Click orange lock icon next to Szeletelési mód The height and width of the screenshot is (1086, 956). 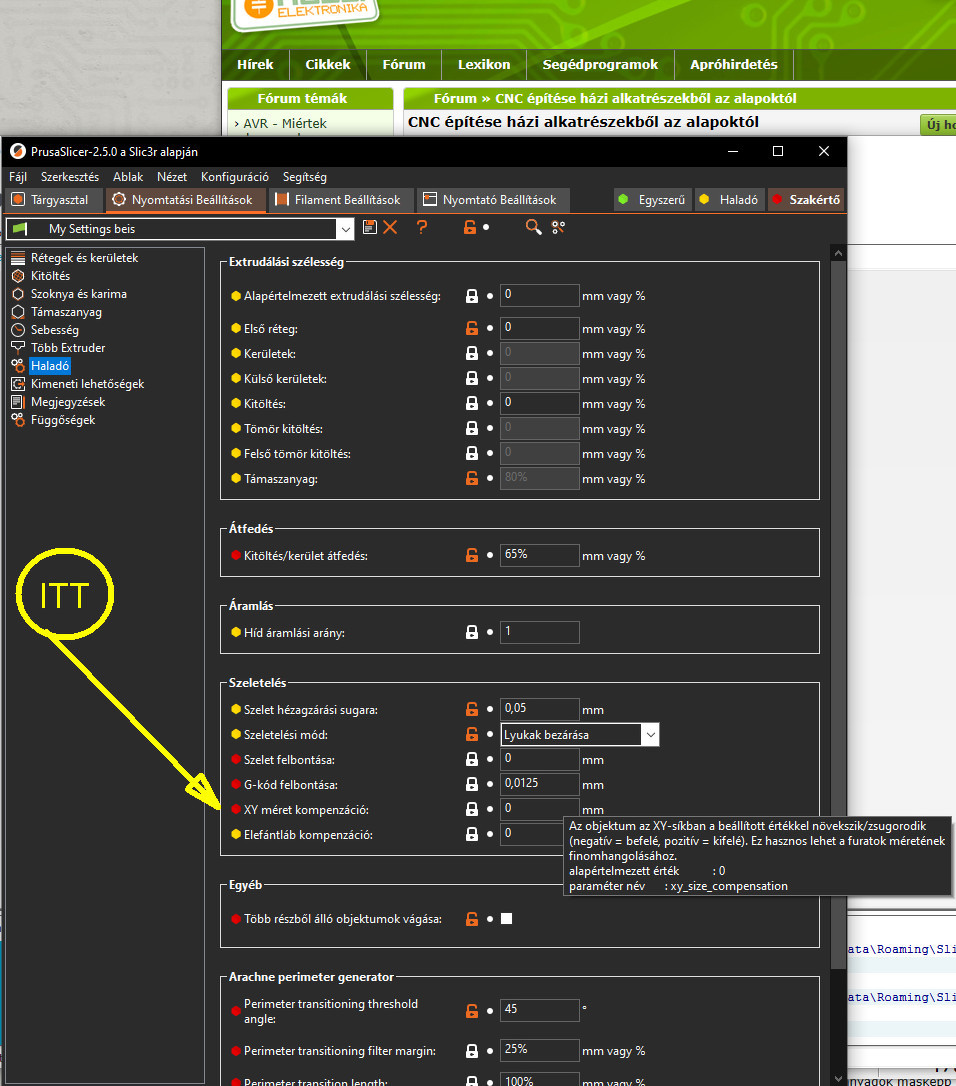tap(472, 734)
